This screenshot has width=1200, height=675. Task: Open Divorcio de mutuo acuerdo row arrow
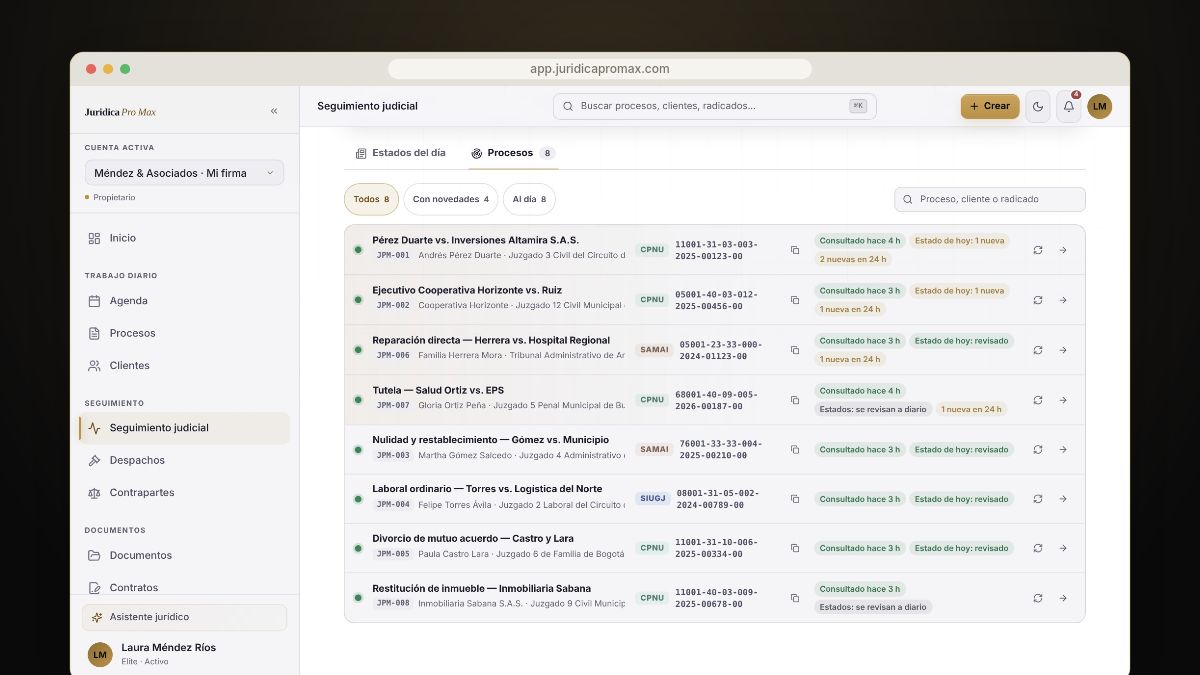point(1063,548)
